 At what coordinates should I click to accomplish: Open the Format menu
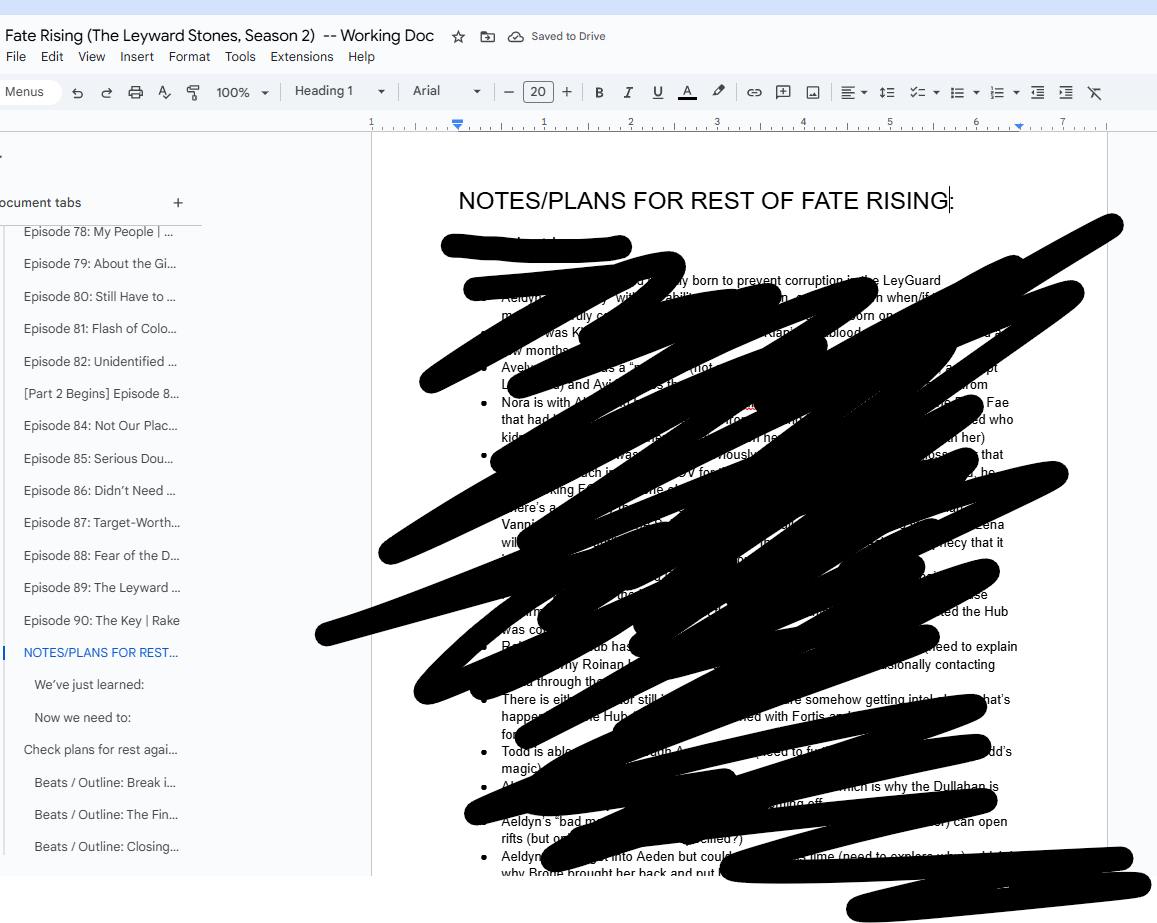pyautogui.click(x=189, y=57)
